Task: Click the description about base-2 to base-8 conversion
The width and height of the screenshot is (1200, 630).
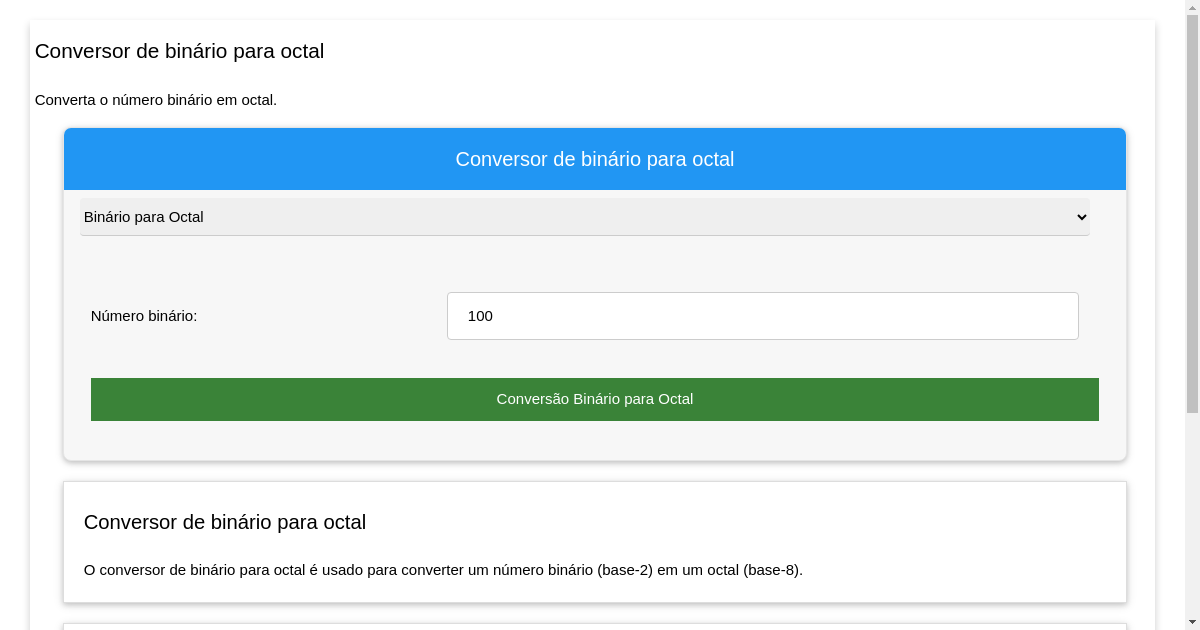Action: click(x=443, y=570)
